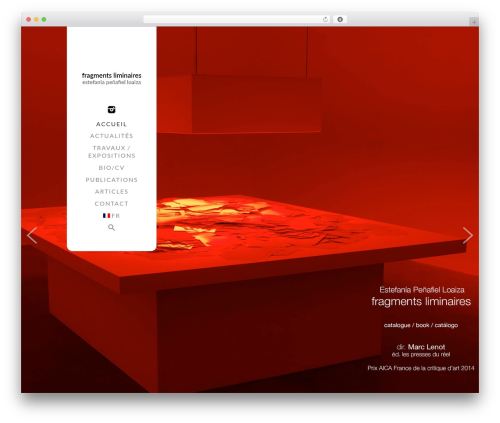Image resolution: width=500 pixels, height=423 pixels.
Task: Open Travaux / Expositions menu item
Action: 111,152
